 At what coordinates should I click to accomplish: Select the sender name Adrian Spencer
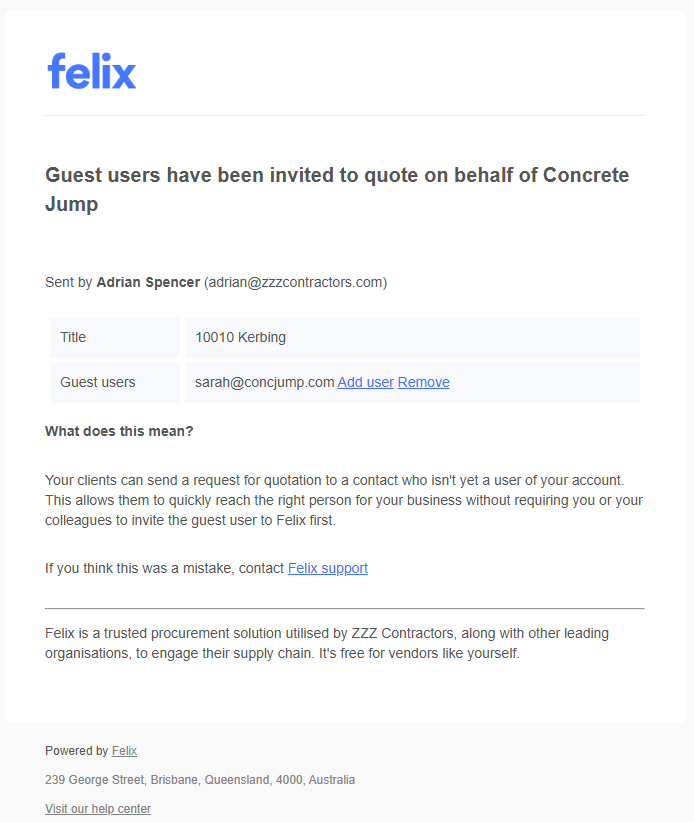pos(148,282)
